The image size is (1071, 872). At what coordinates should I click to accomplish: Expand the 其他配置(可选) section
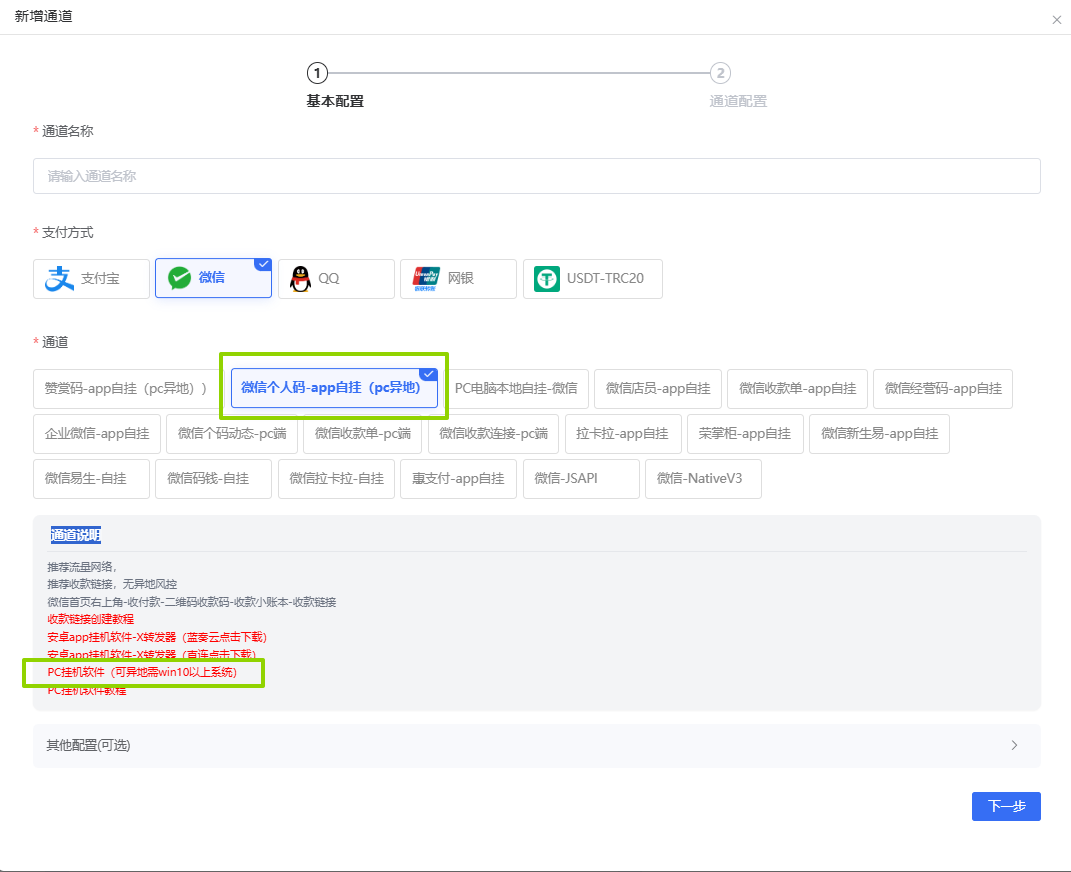pyautogui.click(x=537, y=746)
